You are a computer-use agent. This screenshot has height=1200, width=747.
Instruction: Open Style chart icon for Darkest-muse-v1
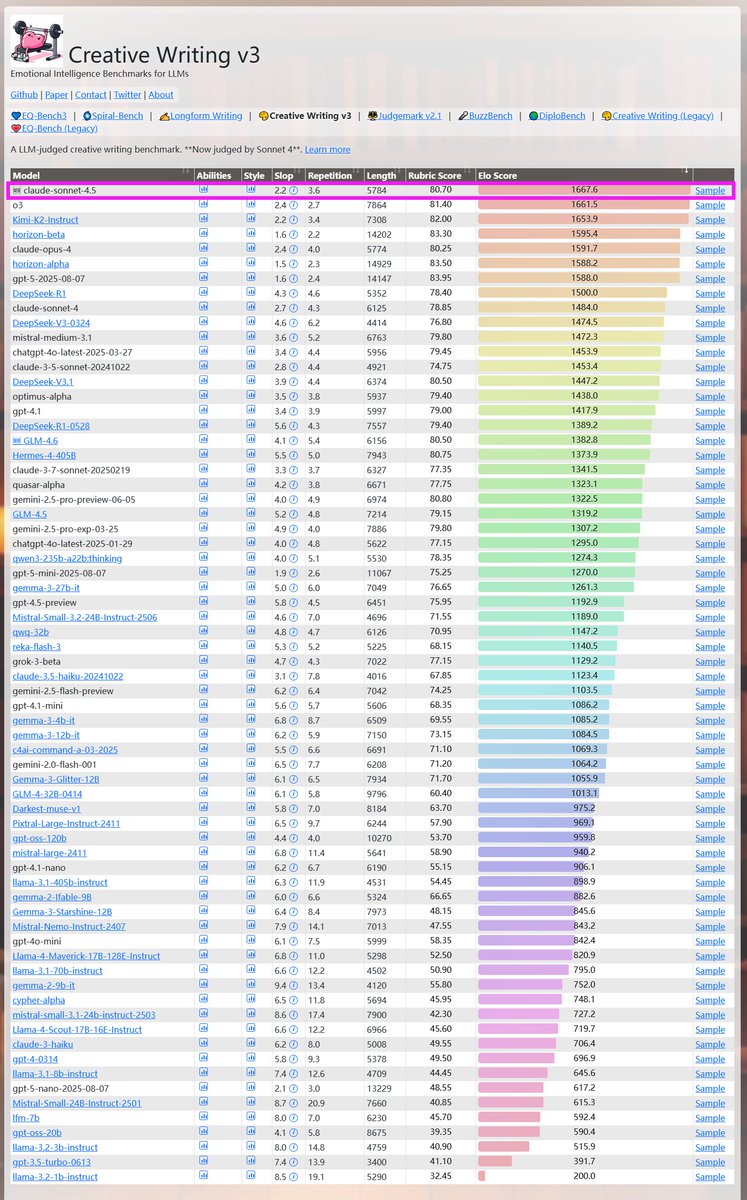[x=251, y=808]
